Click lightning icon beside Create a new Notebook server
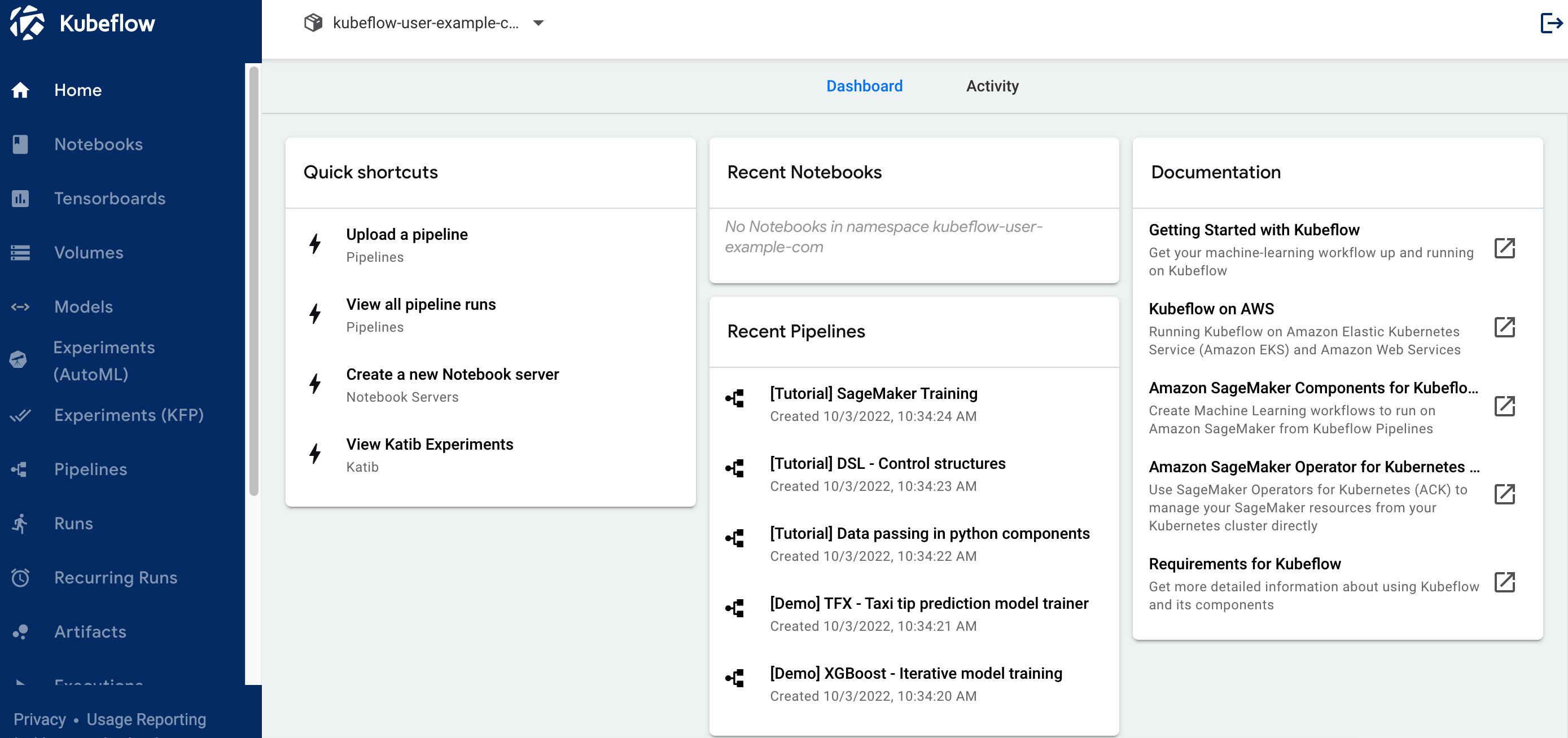This screenshot has width=1568, height=738. pyautogui.click(x=315, y=384)
